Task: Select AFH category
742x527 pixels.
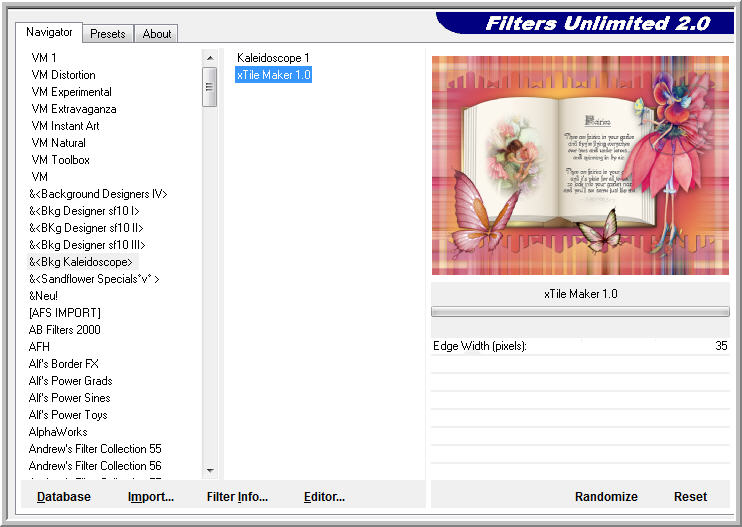Action: point(39,347)
